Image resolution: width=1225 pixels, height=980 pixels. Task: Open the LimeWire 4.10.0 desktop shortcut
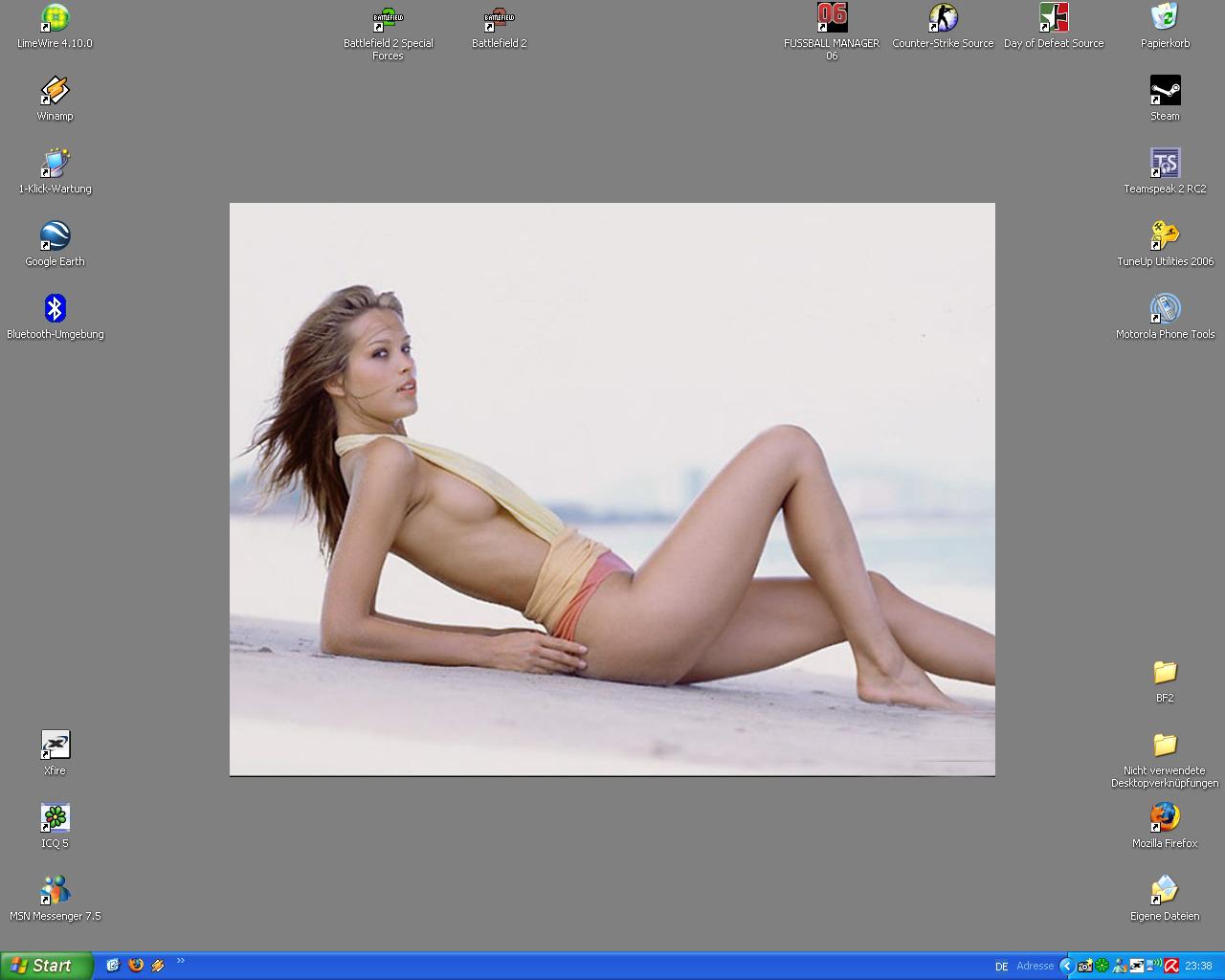tap(55, 19)
